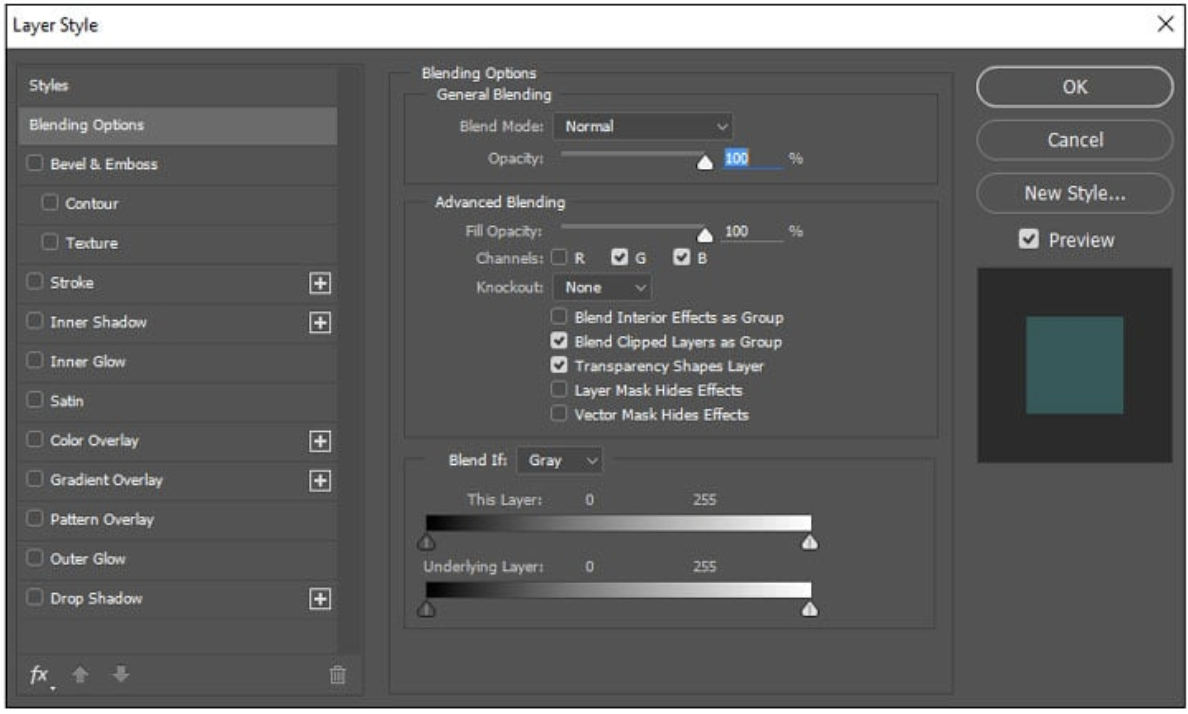Image resolution: width=1188 pixels, height=714 pixels.
Task: Open the Pattern Overlay settings row
Action: [177, 519]
